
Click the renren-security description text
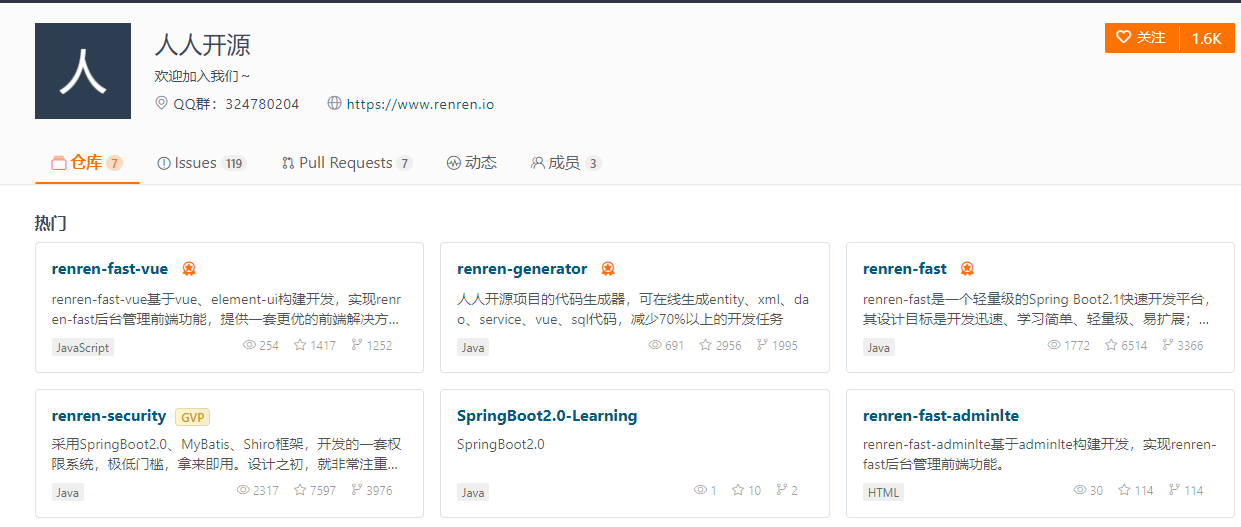[x=227, y=454]
